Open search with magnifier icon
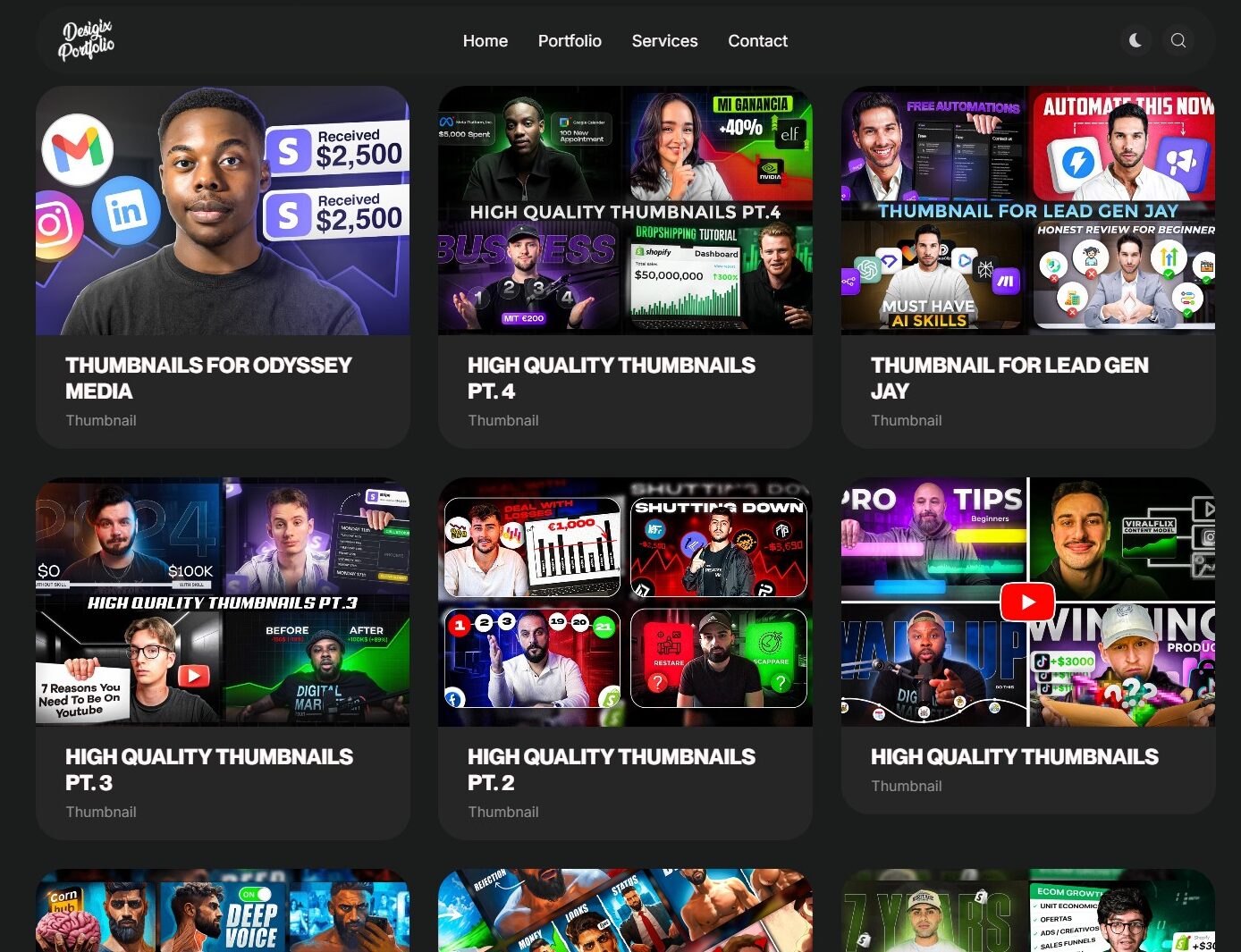The image size is (1241, 952). 1178,40
